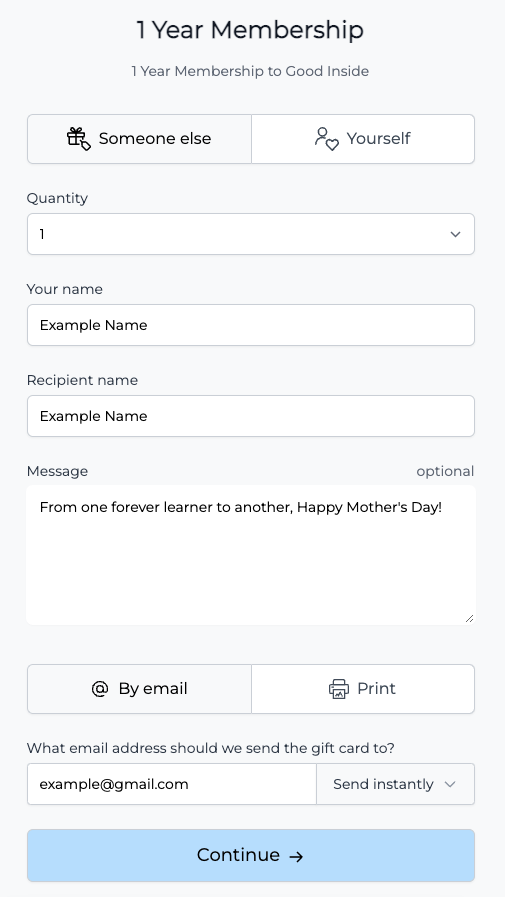The width and height of the screenshot is (505, 897).
Task: Switch delivery to By email
Action: point(139,689)
